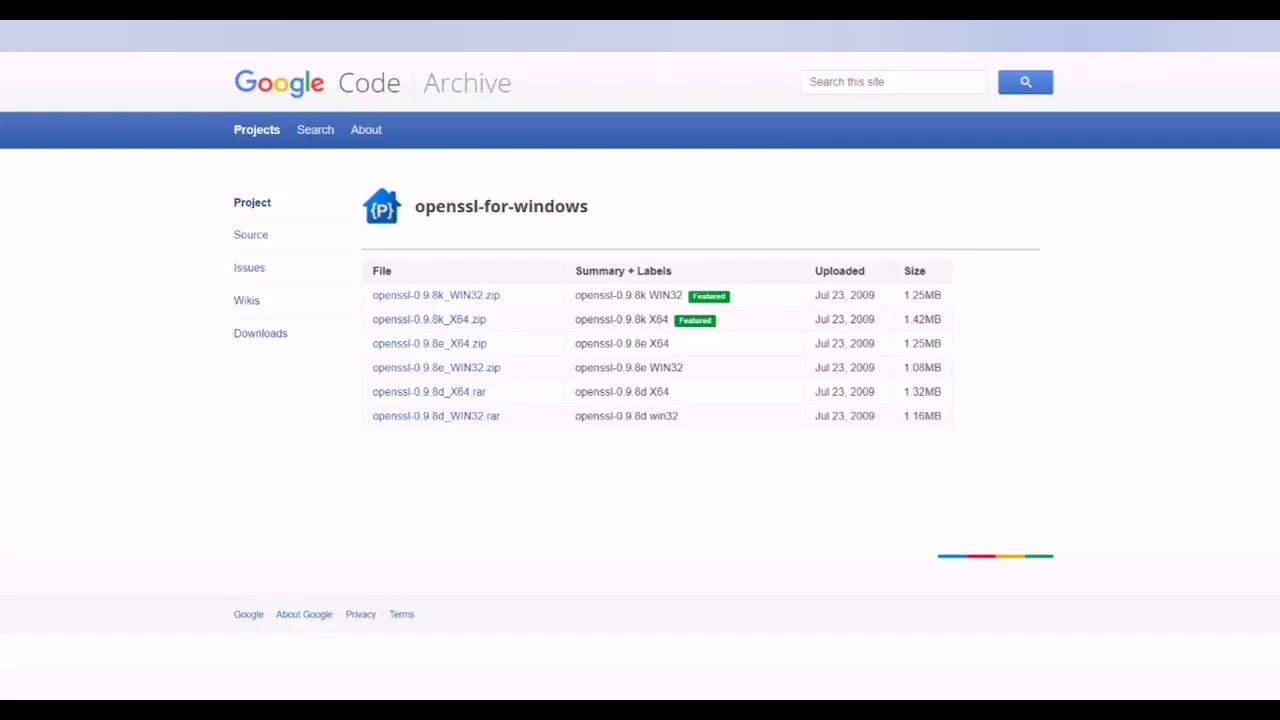Download openssl-0.9.8k_X64.zip
The height and width of the screenshot is (720, 1280).
[x=429, y=319]
